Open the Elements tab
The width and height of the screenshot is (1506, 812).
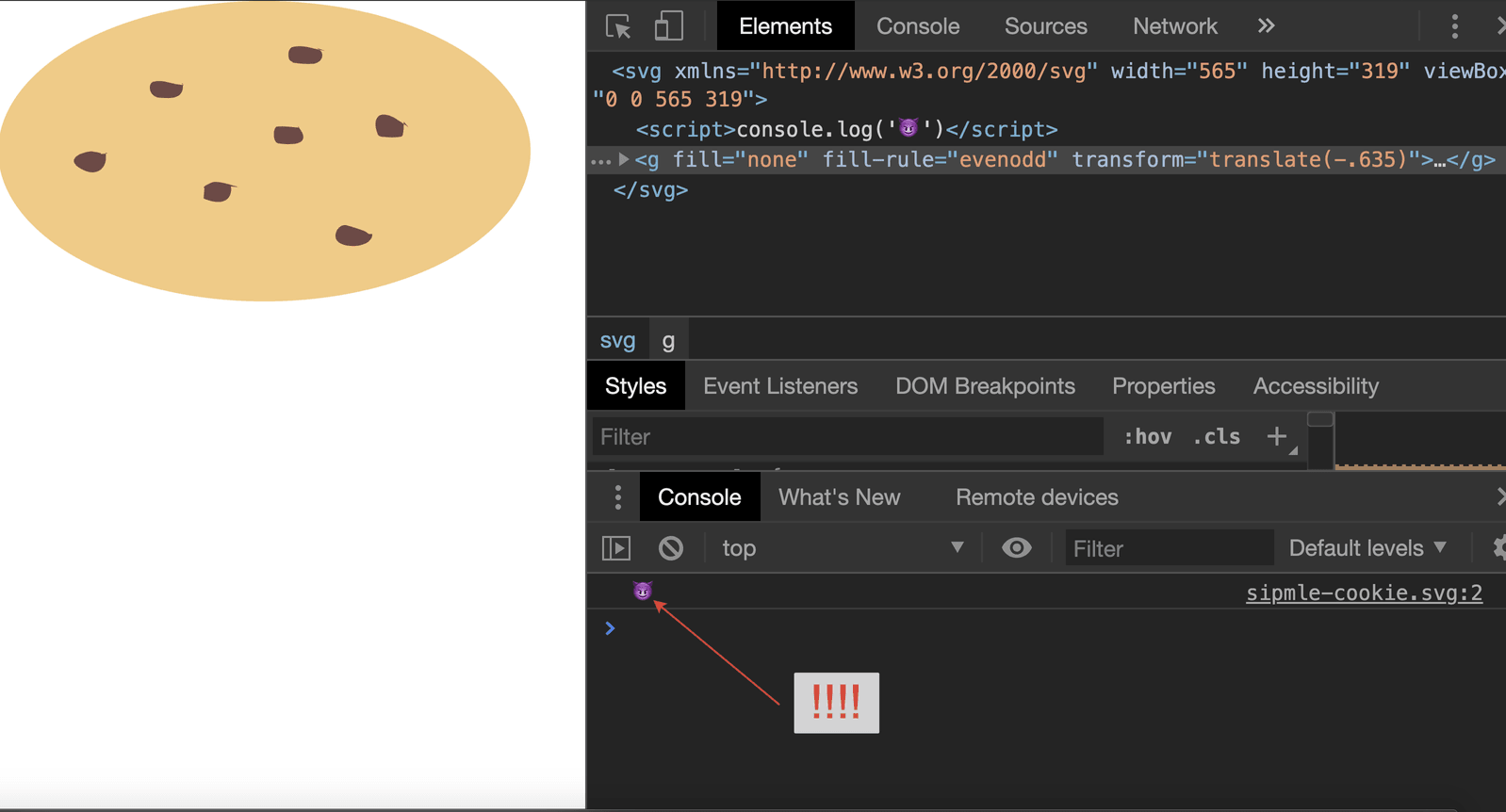click(785, 26)
